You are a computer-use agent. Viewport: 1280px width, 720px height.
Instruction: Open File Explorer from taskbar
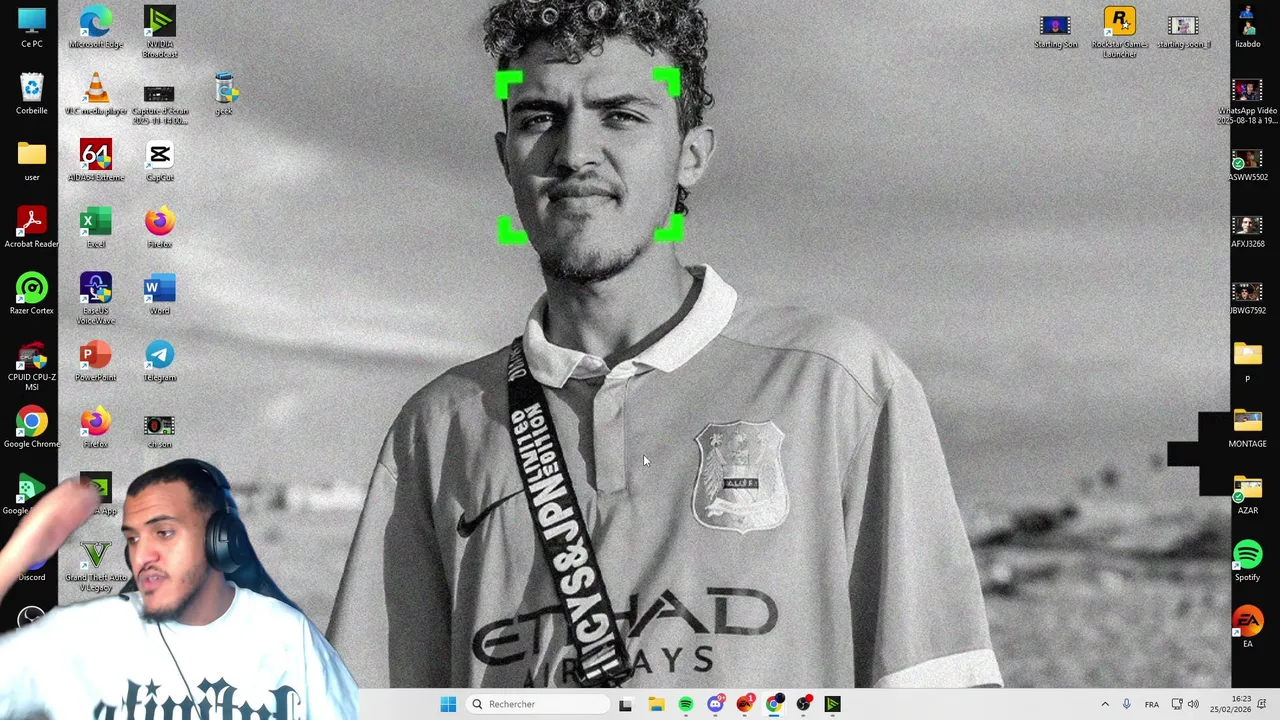(656, 704)
